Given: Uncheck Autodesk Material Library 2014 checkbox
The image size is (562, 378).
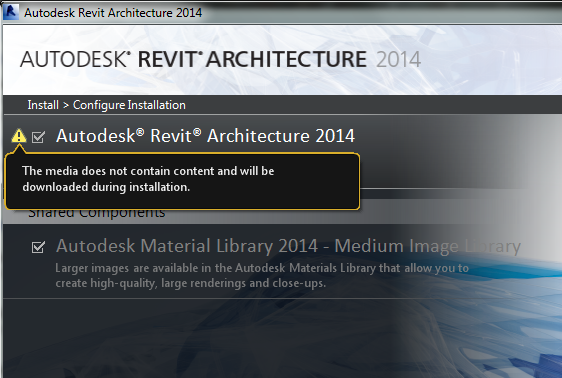Looking at the screenshot, I should click(38, 247).
